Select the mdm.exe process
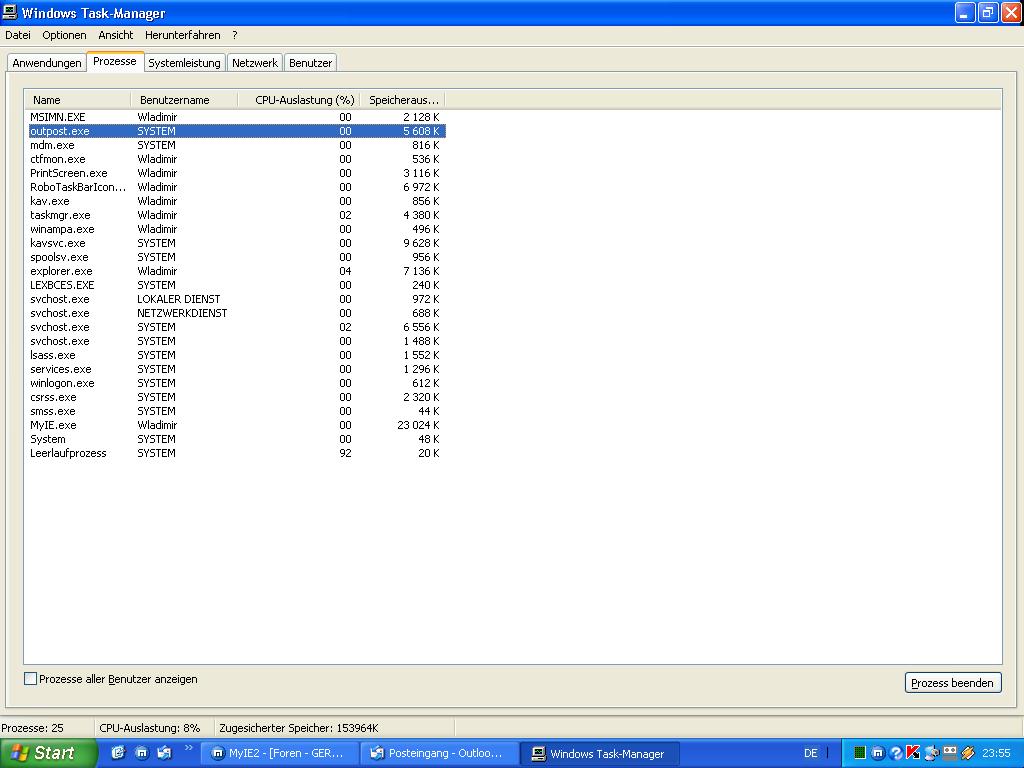The image size is (1024, 768). point(236,145)
